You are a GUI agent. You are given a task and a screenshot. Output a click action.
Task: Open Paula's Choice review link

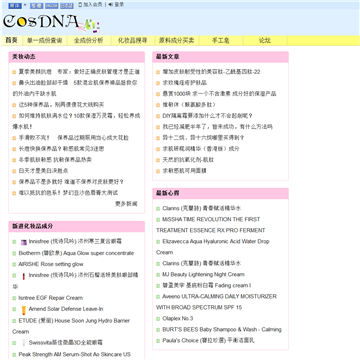pos(209,340)
